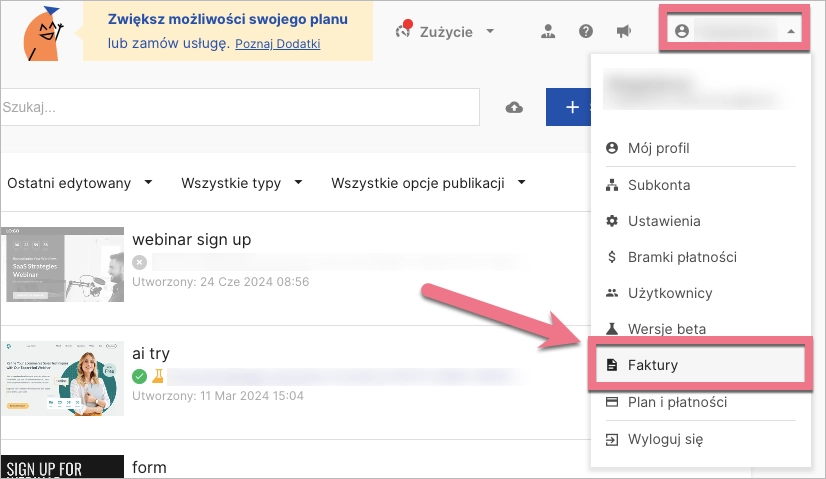Expand the Wszystkie typy filter
The image size is (826, 479).
click(x=244, y=183)
